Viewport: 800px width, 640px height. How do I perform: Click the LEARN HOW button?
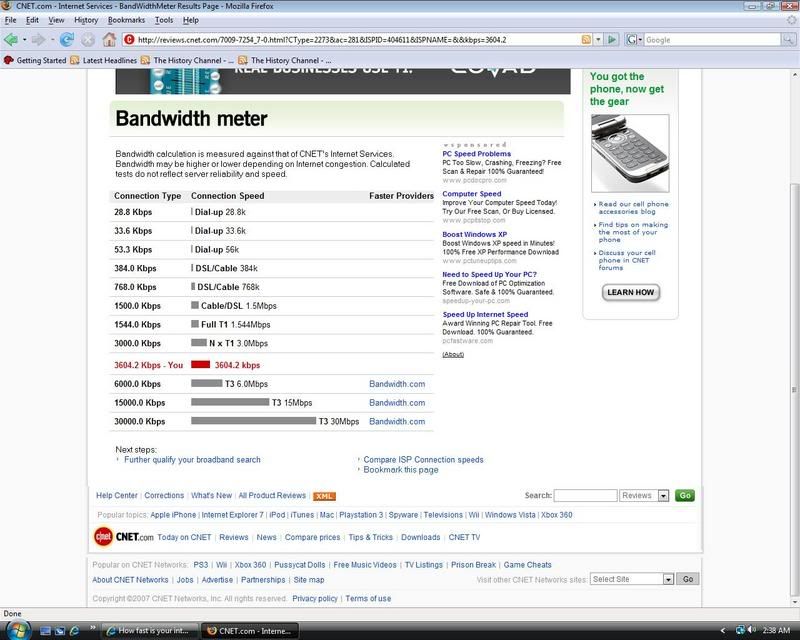click(x=631, y=292)
